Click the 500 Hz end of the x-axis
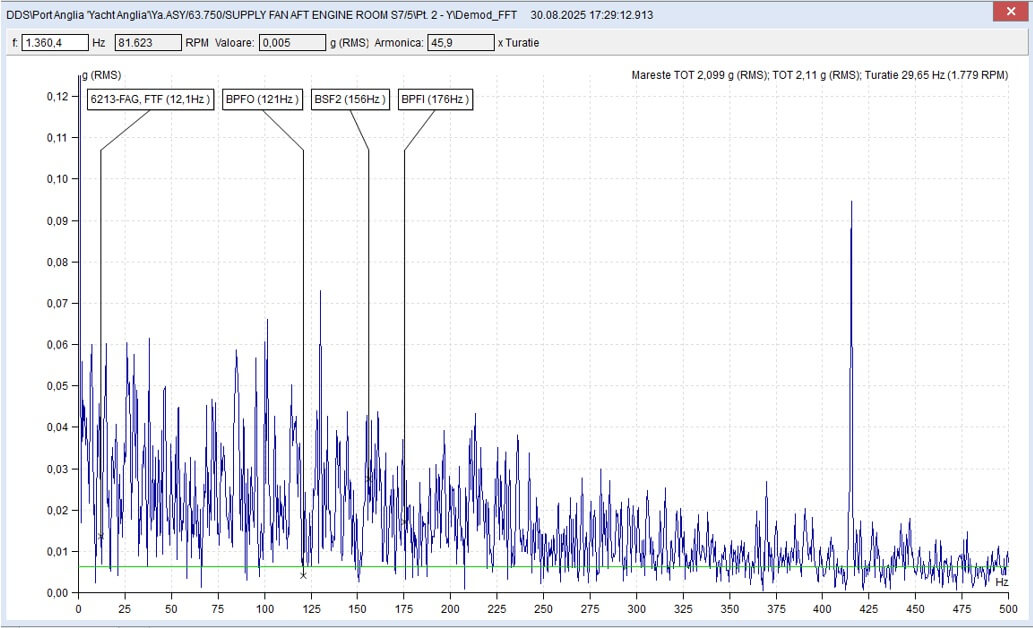Viewport: 1033px width, 628px height. point(1008,609)
